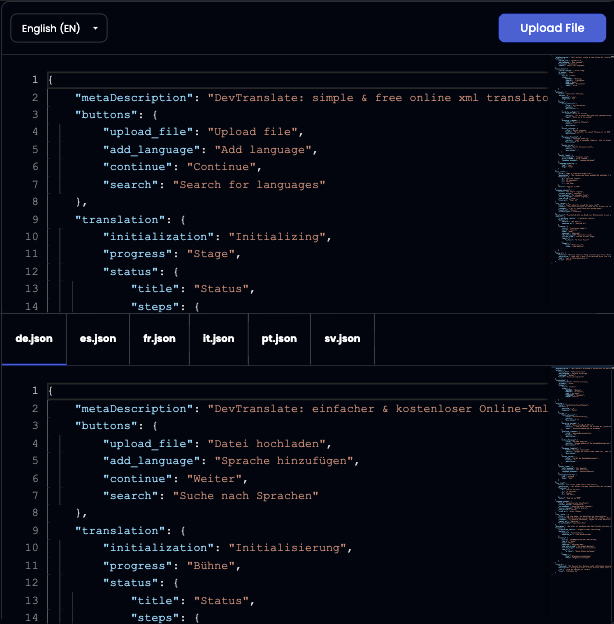The image size is (614, 624).
Task: Click "Suche nach Sprachen" in German editor
Action: click(246, 496)
